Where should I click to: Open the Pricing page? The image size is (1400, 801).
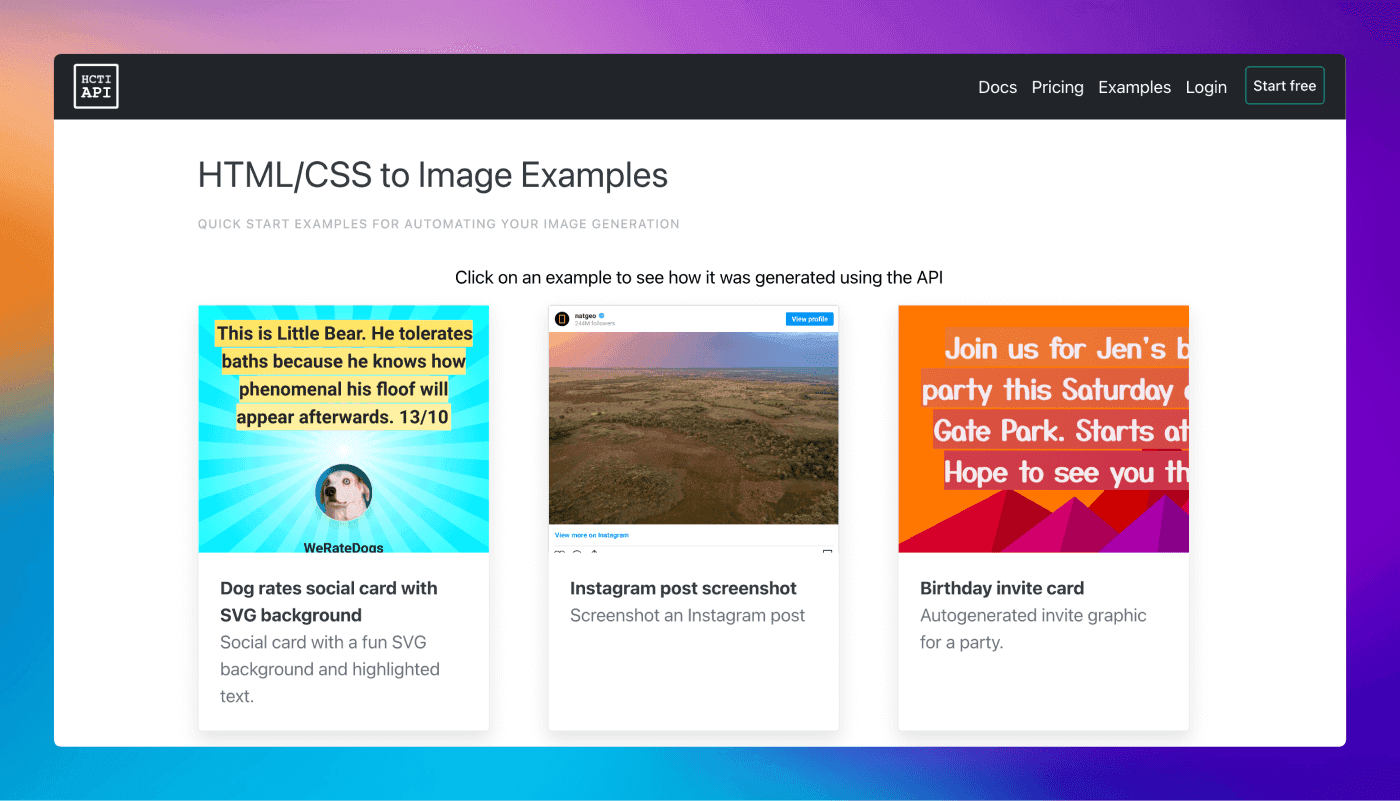1057,87
